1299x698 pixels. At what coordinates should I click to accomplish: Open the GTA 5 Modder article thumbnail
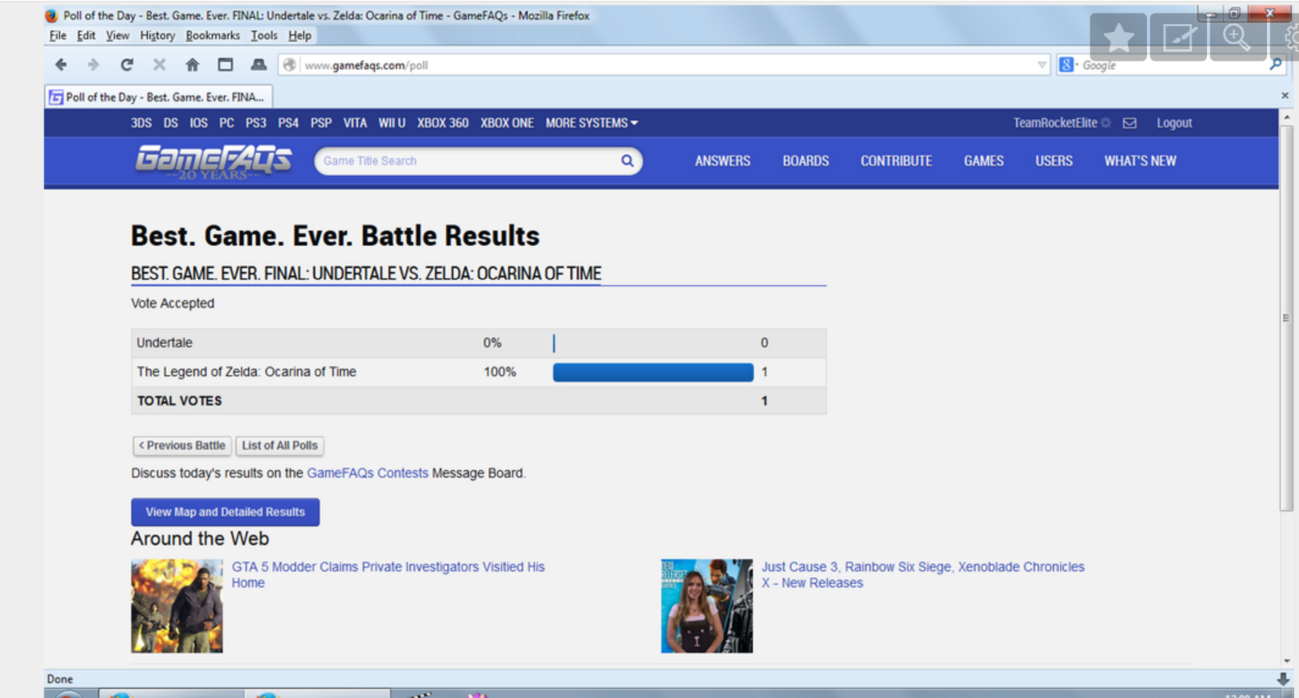point(177,606)
